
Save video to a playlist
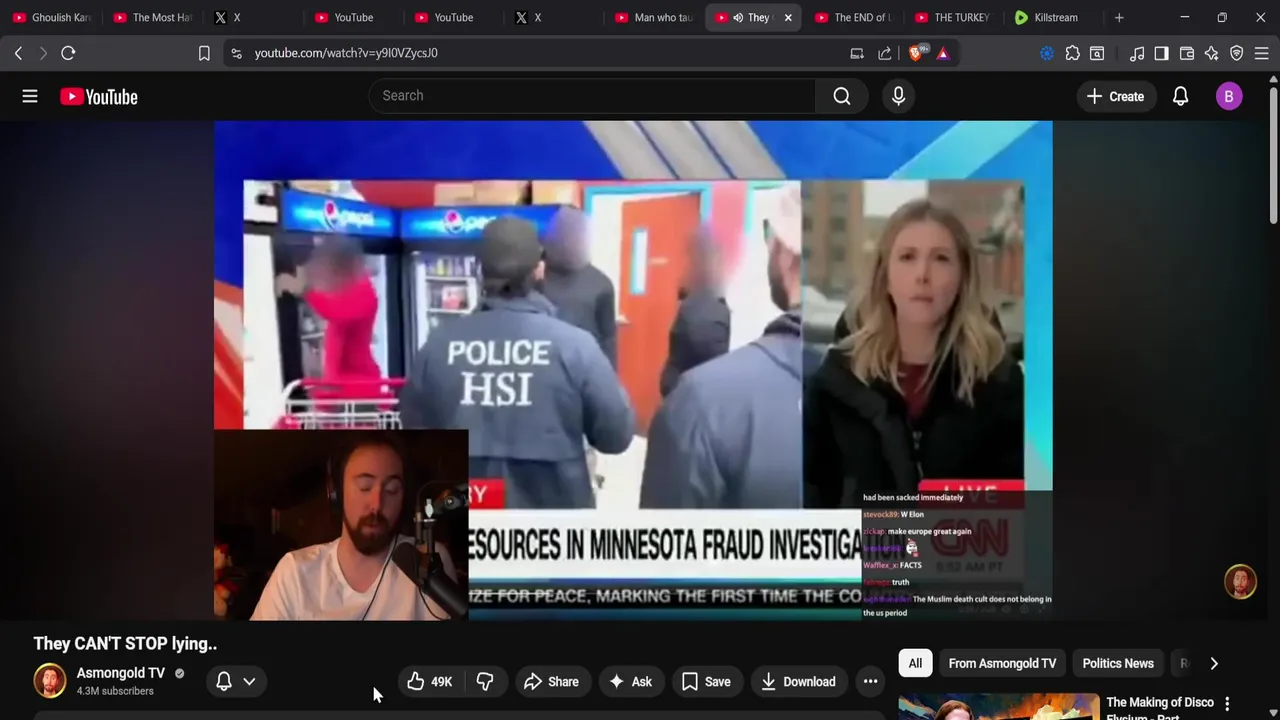point(706,682)
